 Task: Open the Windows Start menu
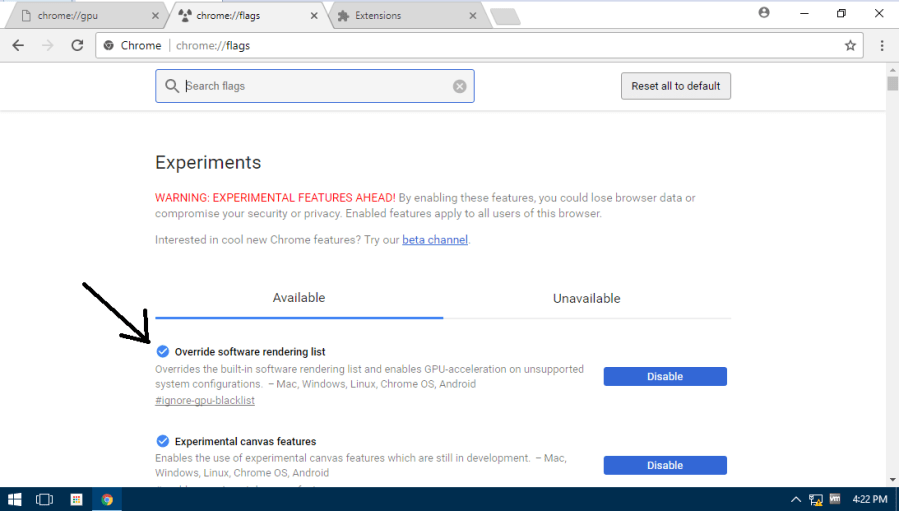point(15,499)
